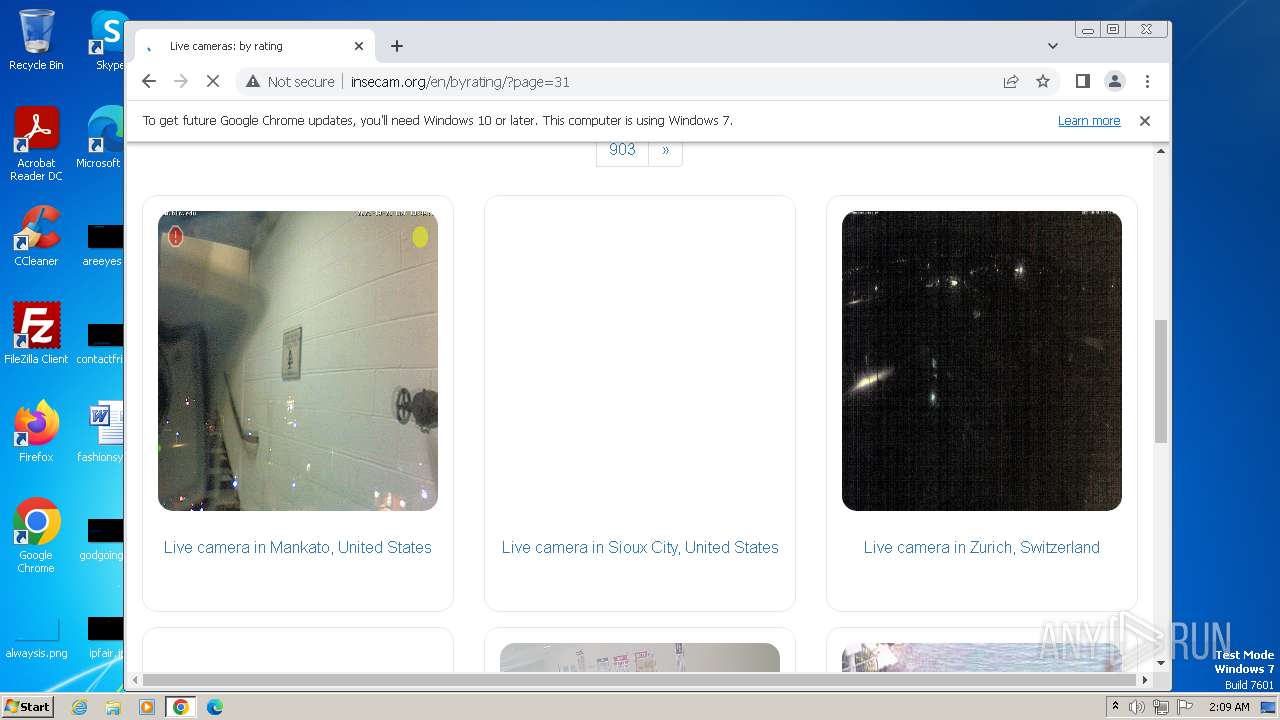Open volume control in tray
This screenshot has width=1280, height=720.
1137,707
